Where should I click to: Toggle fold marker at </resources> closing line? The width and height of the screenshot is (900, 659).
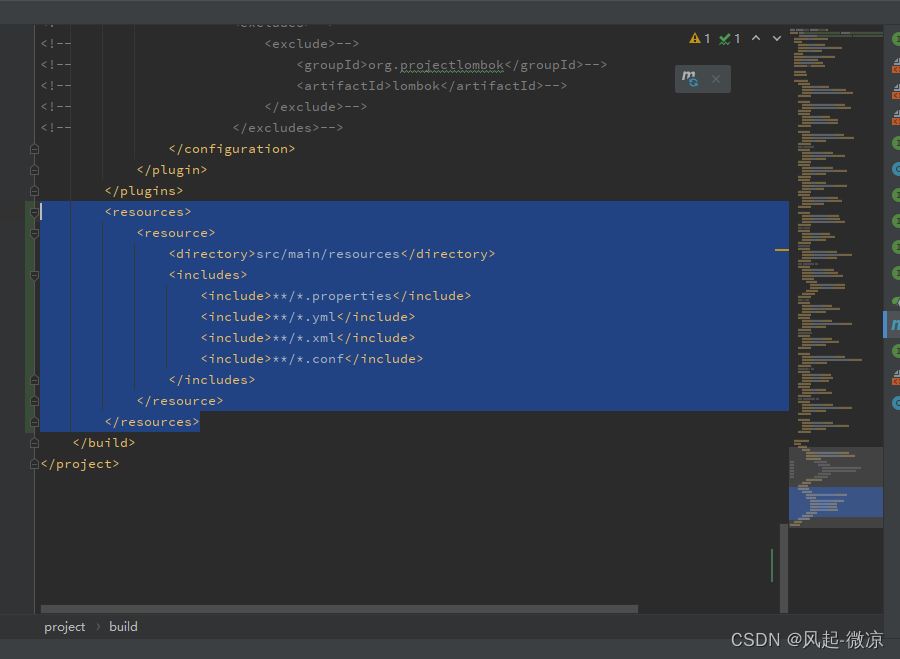pos(34,422)
